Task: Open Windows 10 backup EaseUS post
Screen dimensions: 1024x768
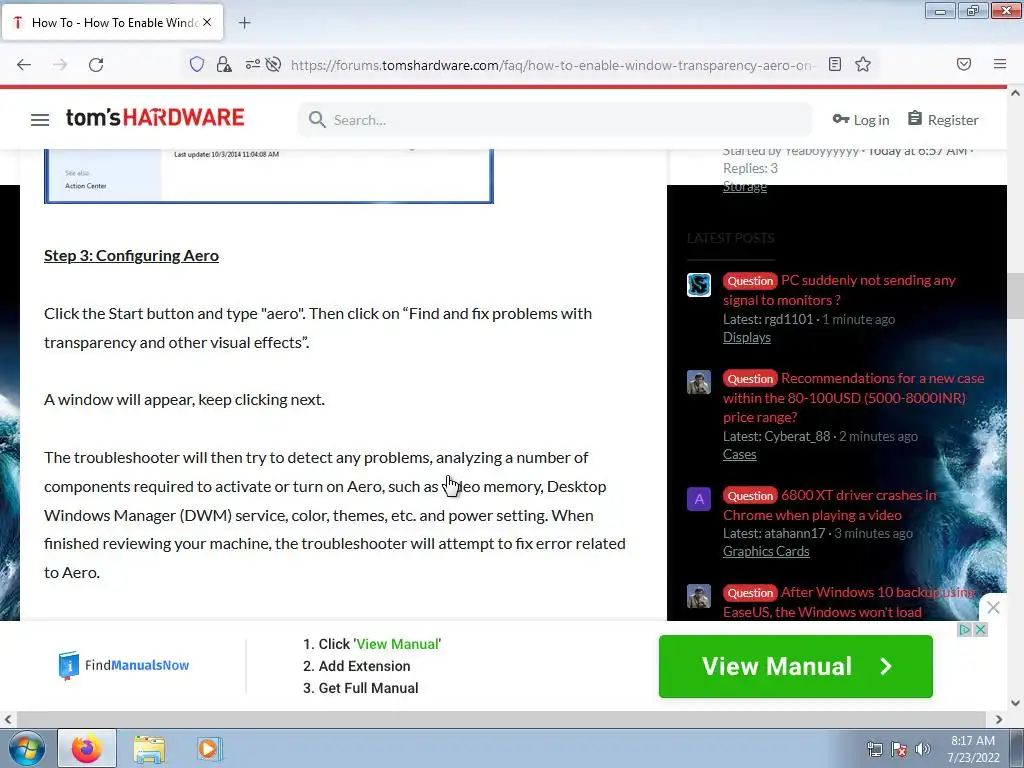Action: point(849,601)
